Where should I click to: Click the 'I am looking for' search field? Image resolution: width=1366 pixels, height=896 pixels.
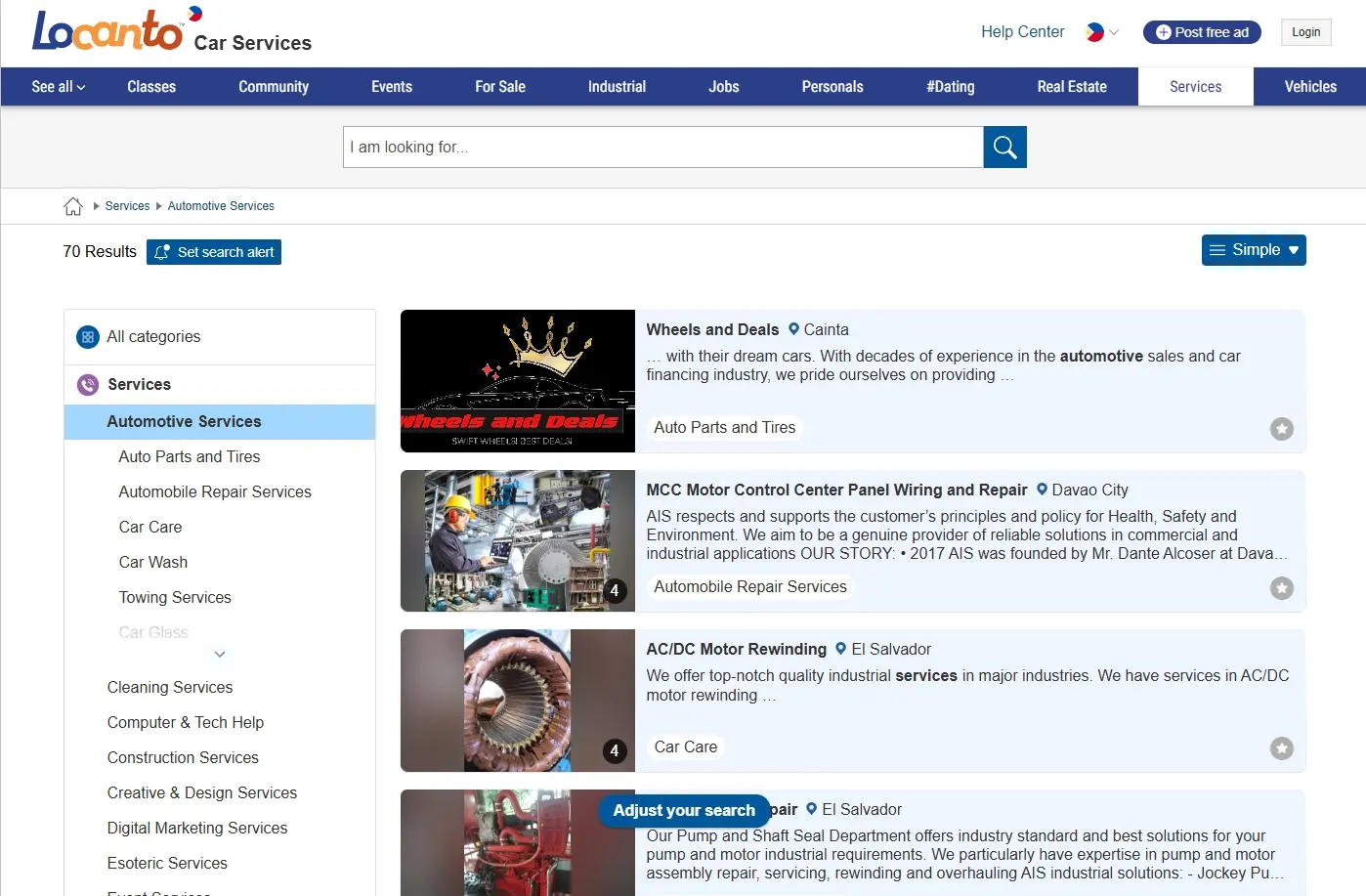coord(662,148)
